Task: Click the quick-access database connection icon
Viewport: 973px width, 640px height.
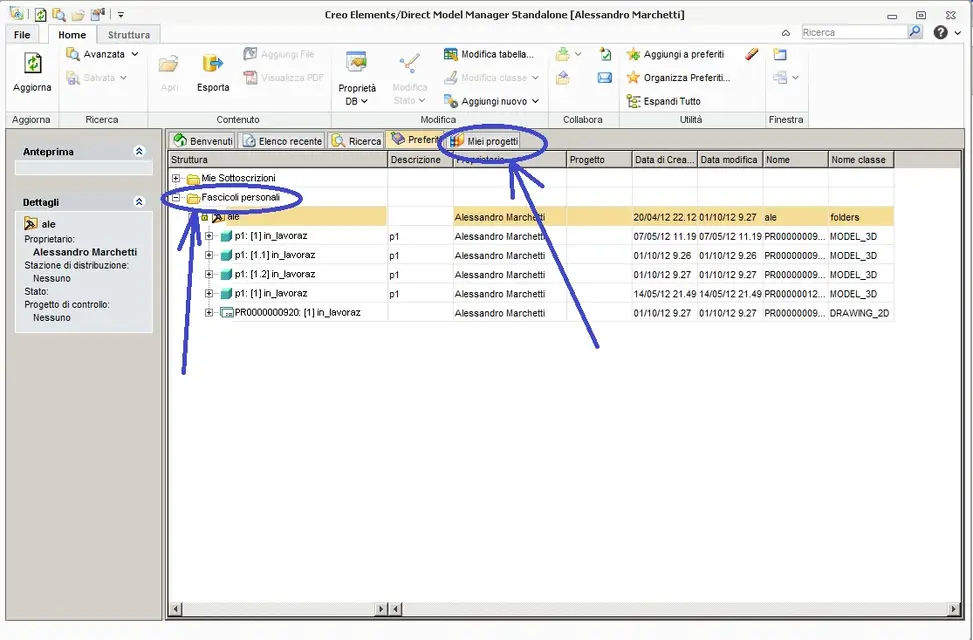Action: click(x=97, y=14)
